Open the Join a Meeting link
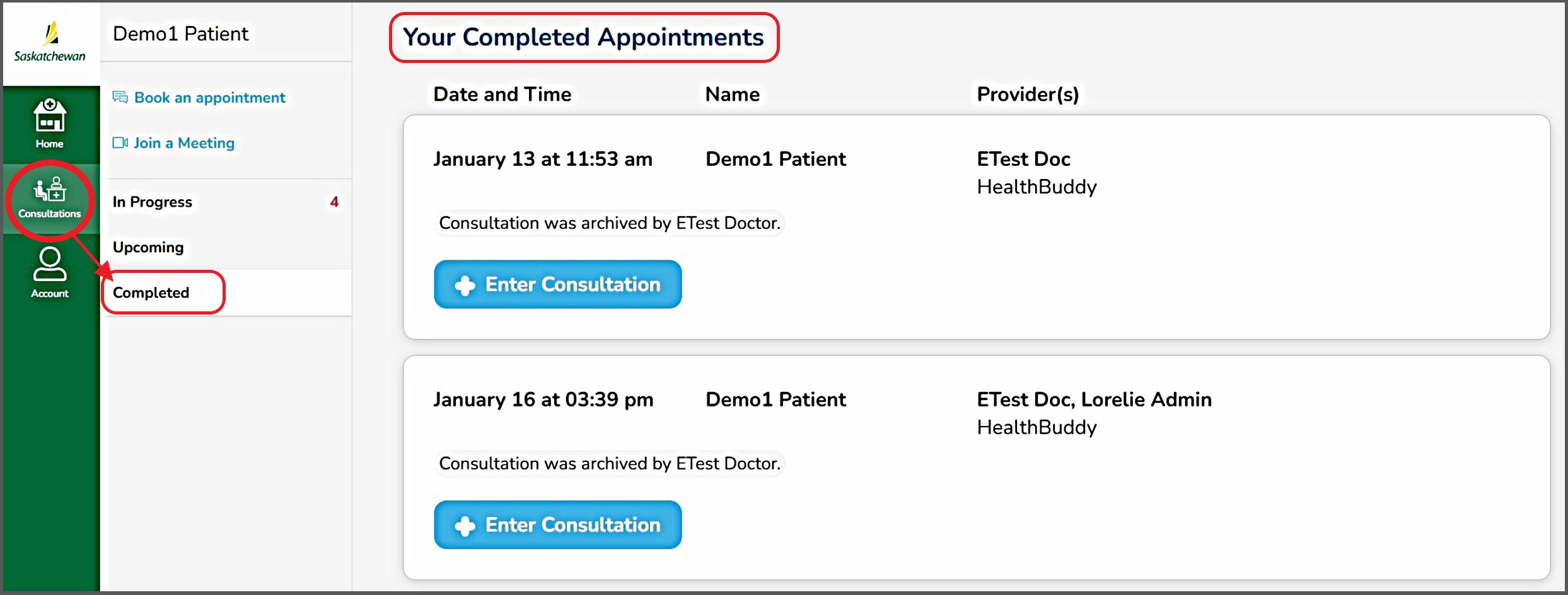 click(183, 143)
